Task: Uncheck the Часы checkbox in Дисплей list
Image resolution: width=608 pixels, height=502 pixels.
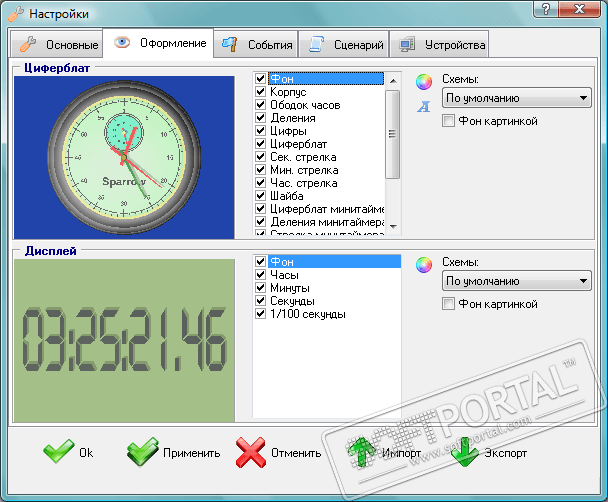Action: pos(261,274)
